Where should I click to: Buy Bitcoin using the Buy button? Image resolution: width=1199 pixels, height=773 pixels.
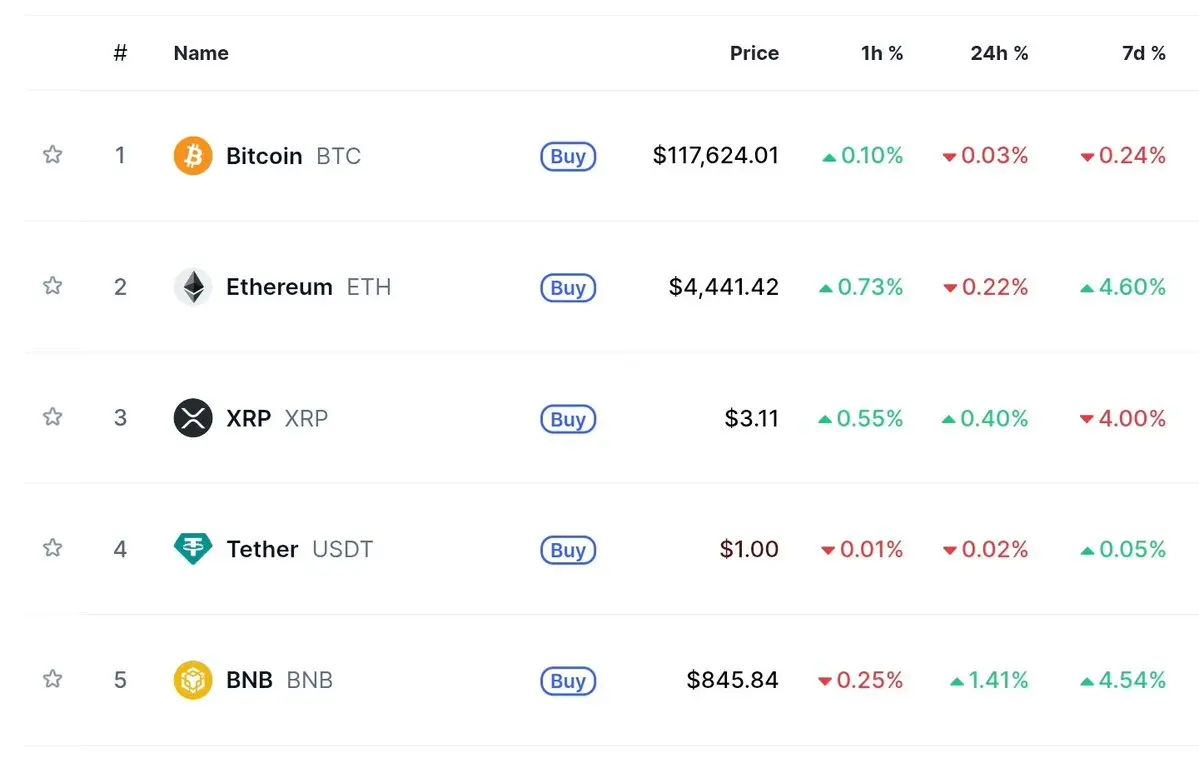click(568, 156)
